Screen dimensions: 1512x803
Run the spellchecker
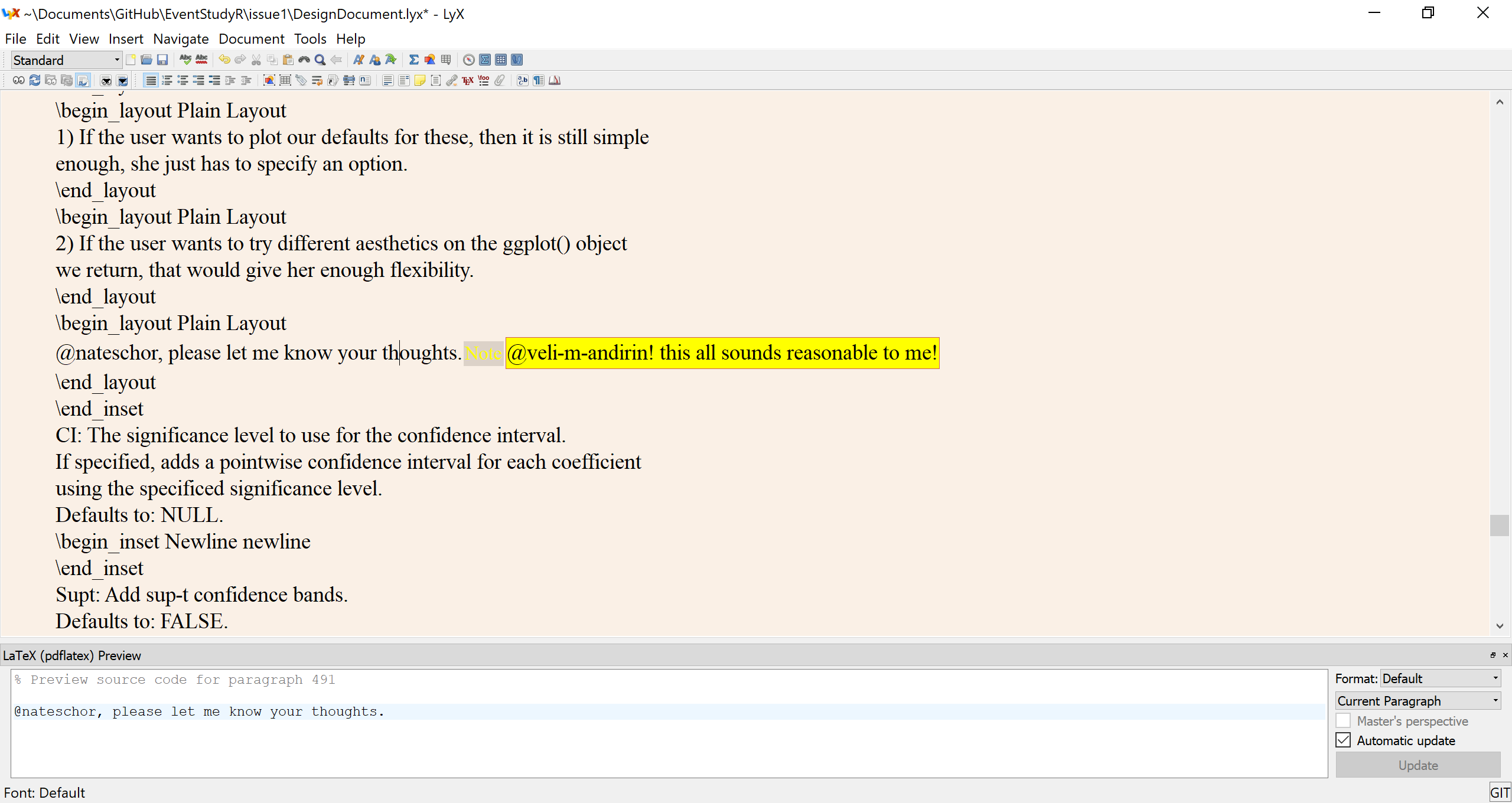[x=185, y=60]
